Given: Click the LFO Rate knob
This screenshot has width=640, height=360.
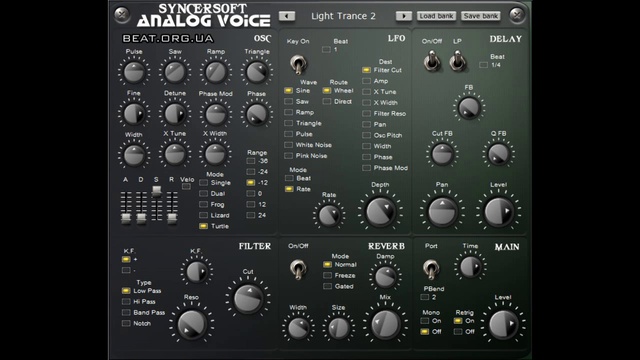Looking at the screenshot, I should pos(329,215).
